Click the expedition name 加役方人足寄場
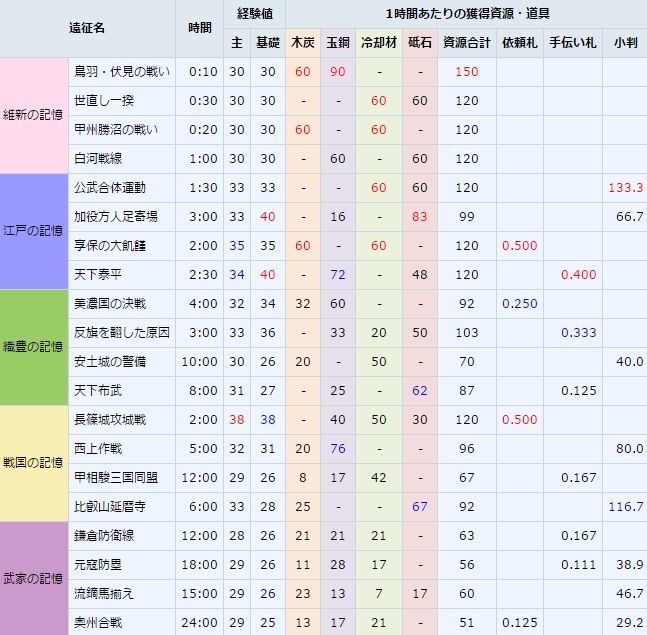Viewport: 647px width, 635px height. click(x=116, y=216)
